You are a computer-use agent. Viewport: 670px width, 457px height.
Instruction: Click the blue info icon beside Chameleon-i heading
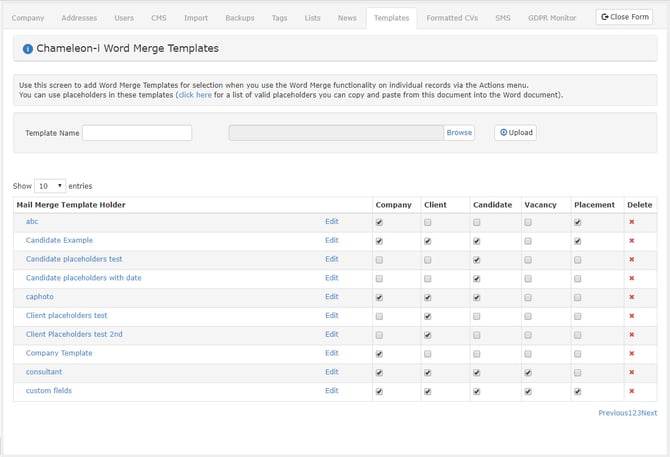(28, 49)
